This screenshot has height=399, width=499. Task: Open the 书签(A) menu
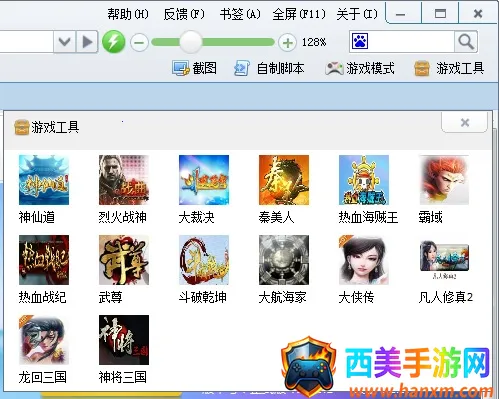pyautogui.click(x=240, y=14)
